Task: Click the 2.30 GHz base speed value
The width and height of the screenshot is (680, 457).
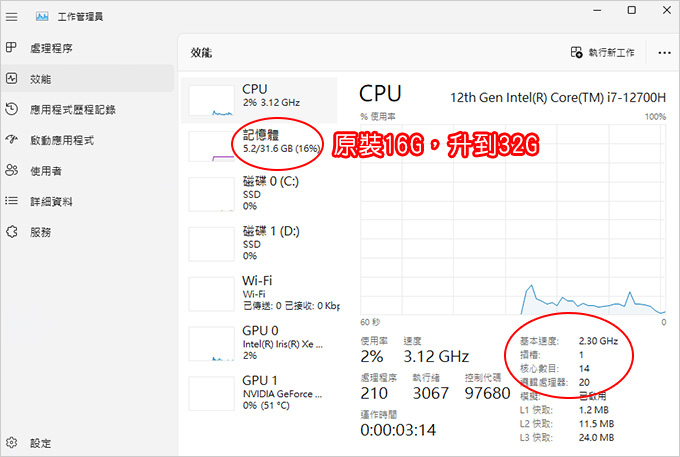Action: [x=598, y=341]
